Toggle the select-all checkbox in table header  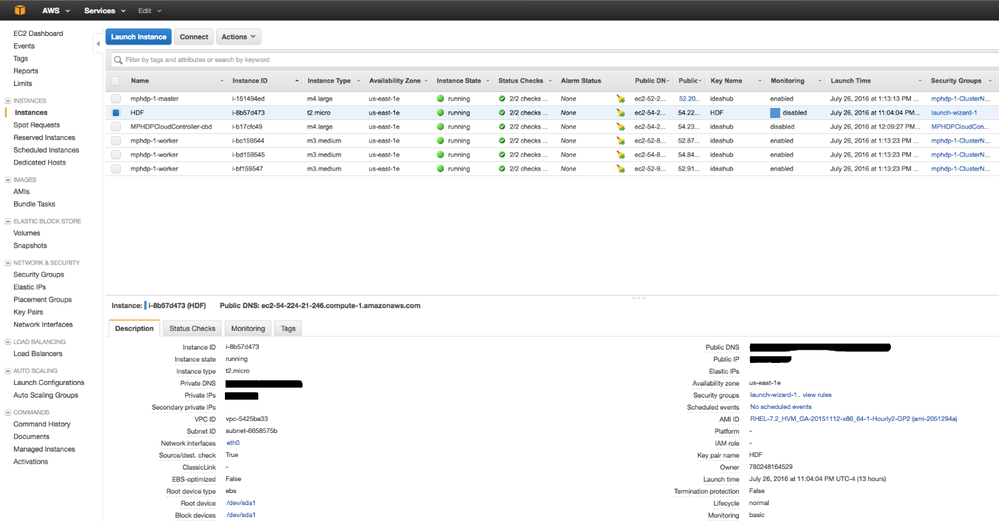[116, 81]
